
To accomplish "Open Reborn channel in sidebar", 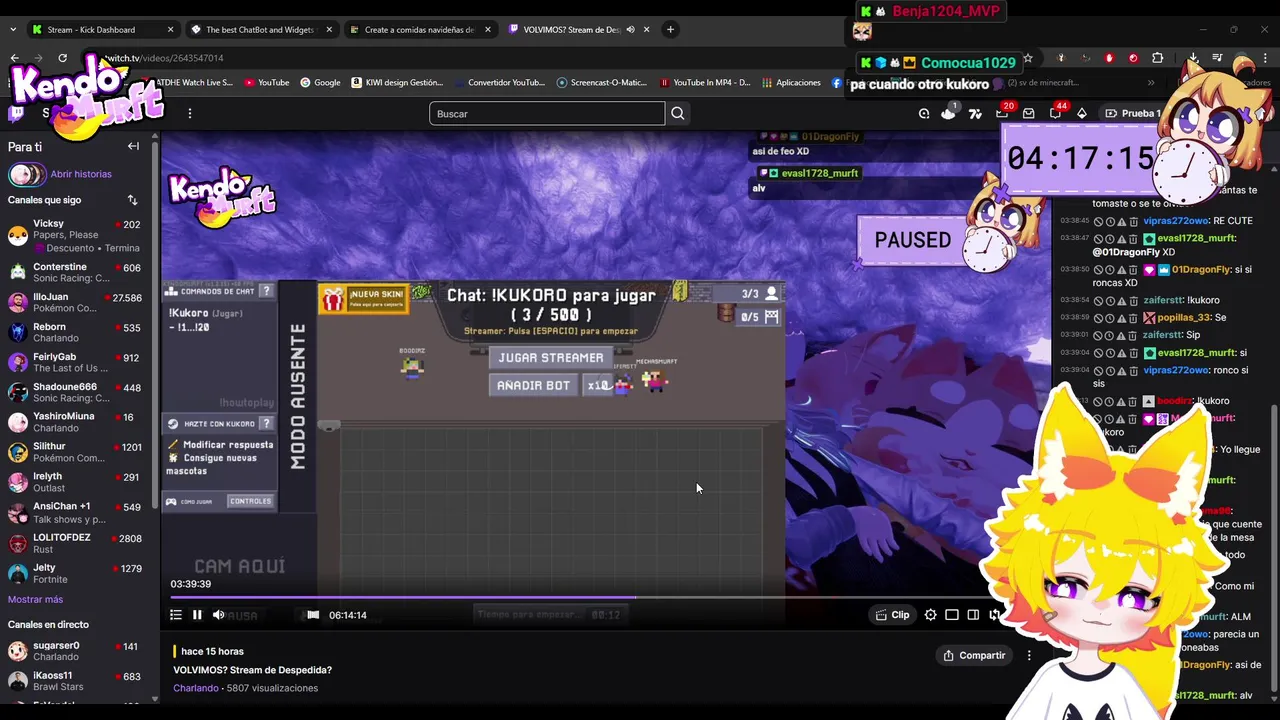I will [78, 332].
